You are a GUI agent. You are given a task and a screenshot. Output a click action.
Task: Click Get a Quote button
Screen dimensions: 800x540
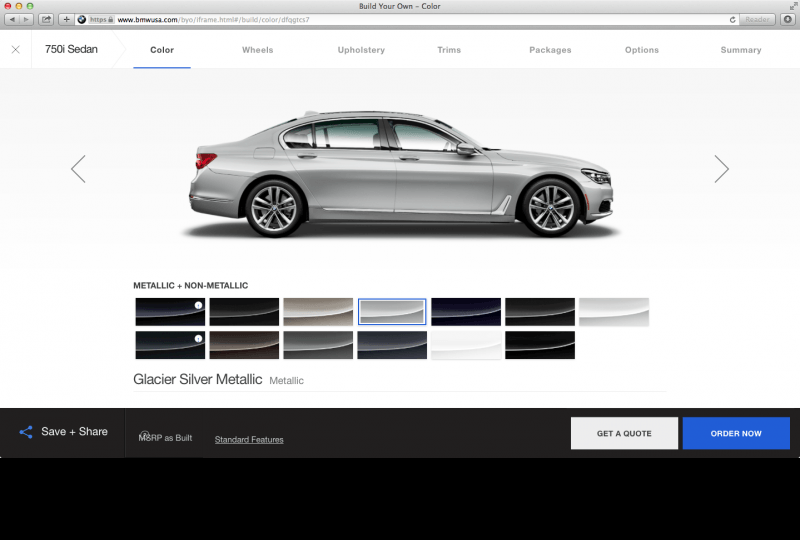click(624, 433)
